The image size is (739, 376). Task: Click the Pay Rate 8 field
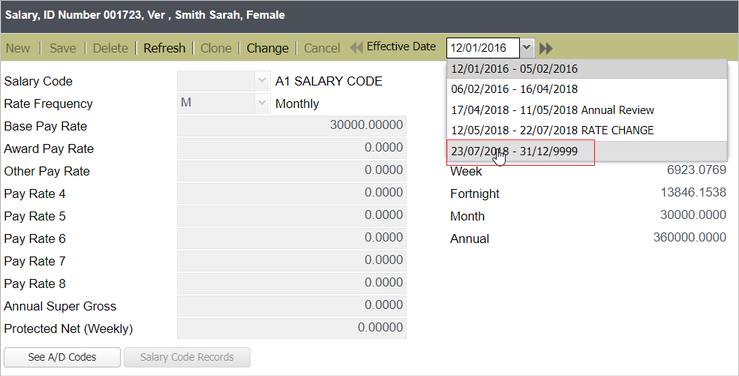point(292,283)
